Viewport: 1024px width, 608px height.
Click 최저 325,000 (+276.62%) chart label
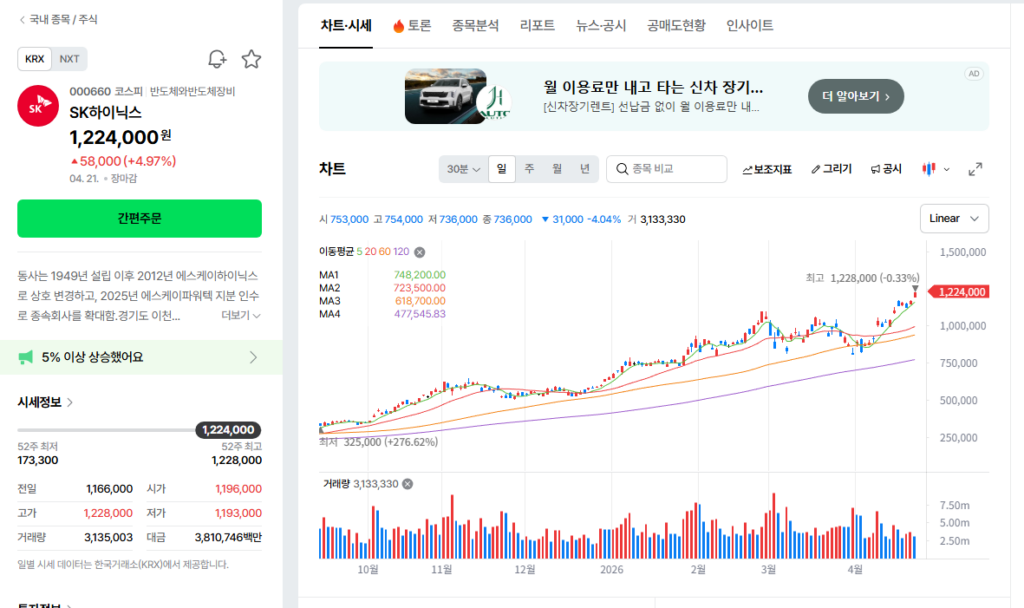(x=378, y=442)
